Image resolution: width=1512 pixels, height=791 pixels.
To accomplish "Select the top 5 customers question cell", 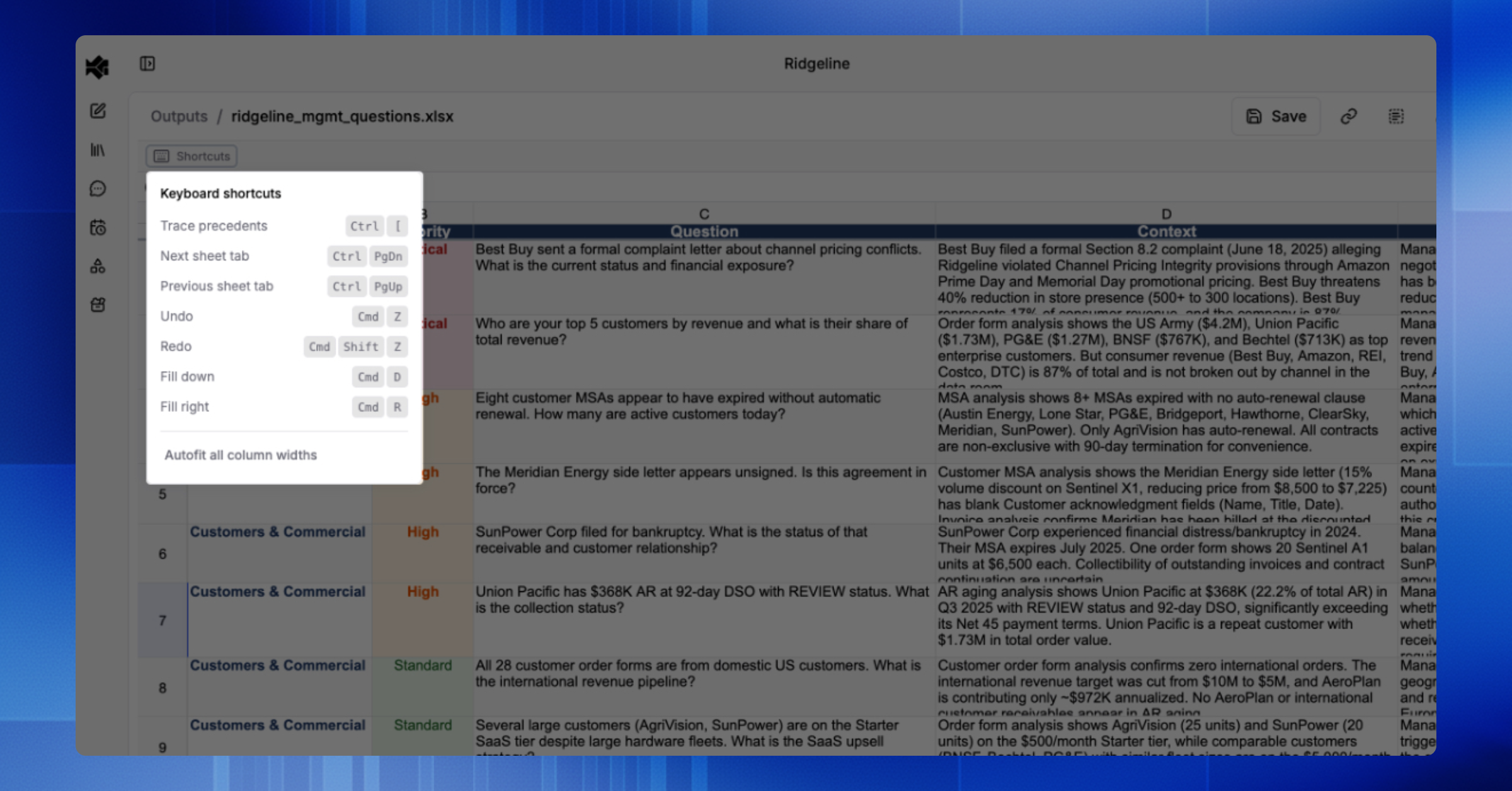I will point(704,351).
